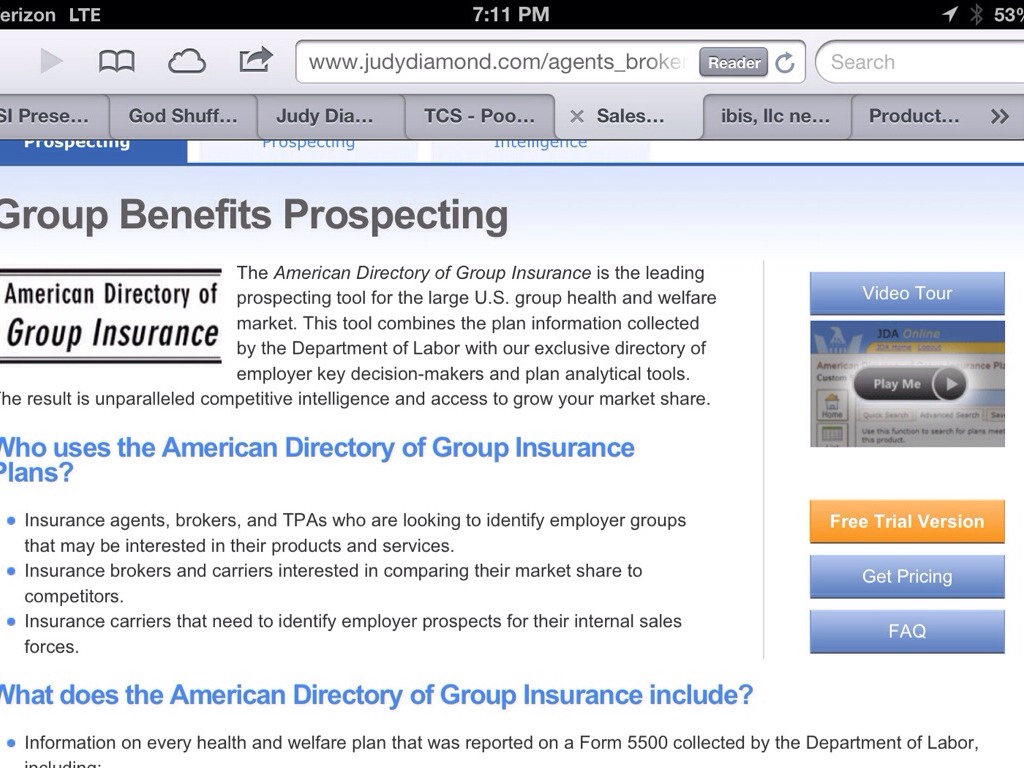1024x768 pixels.
Task: Switch to the God Shuff… tab
Action: [183, 116]
